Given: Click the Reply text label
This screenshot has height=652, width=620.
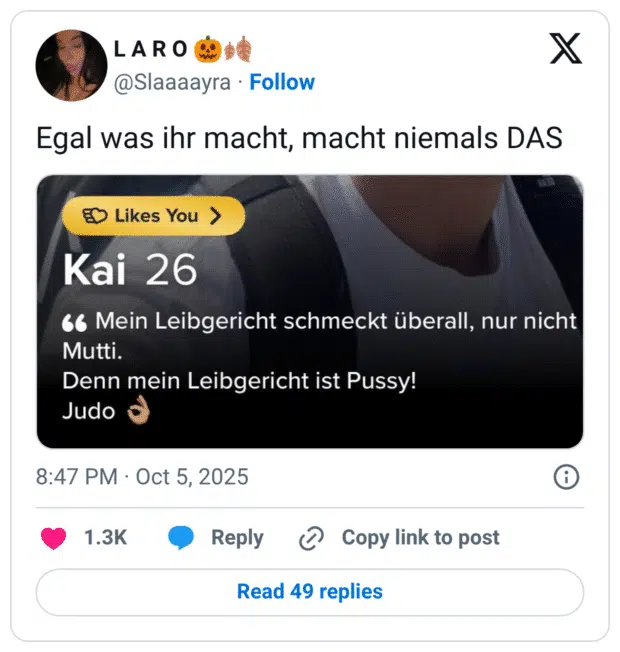Looking at the screenshot, I should pyautogui.click(x=237, y=538).
